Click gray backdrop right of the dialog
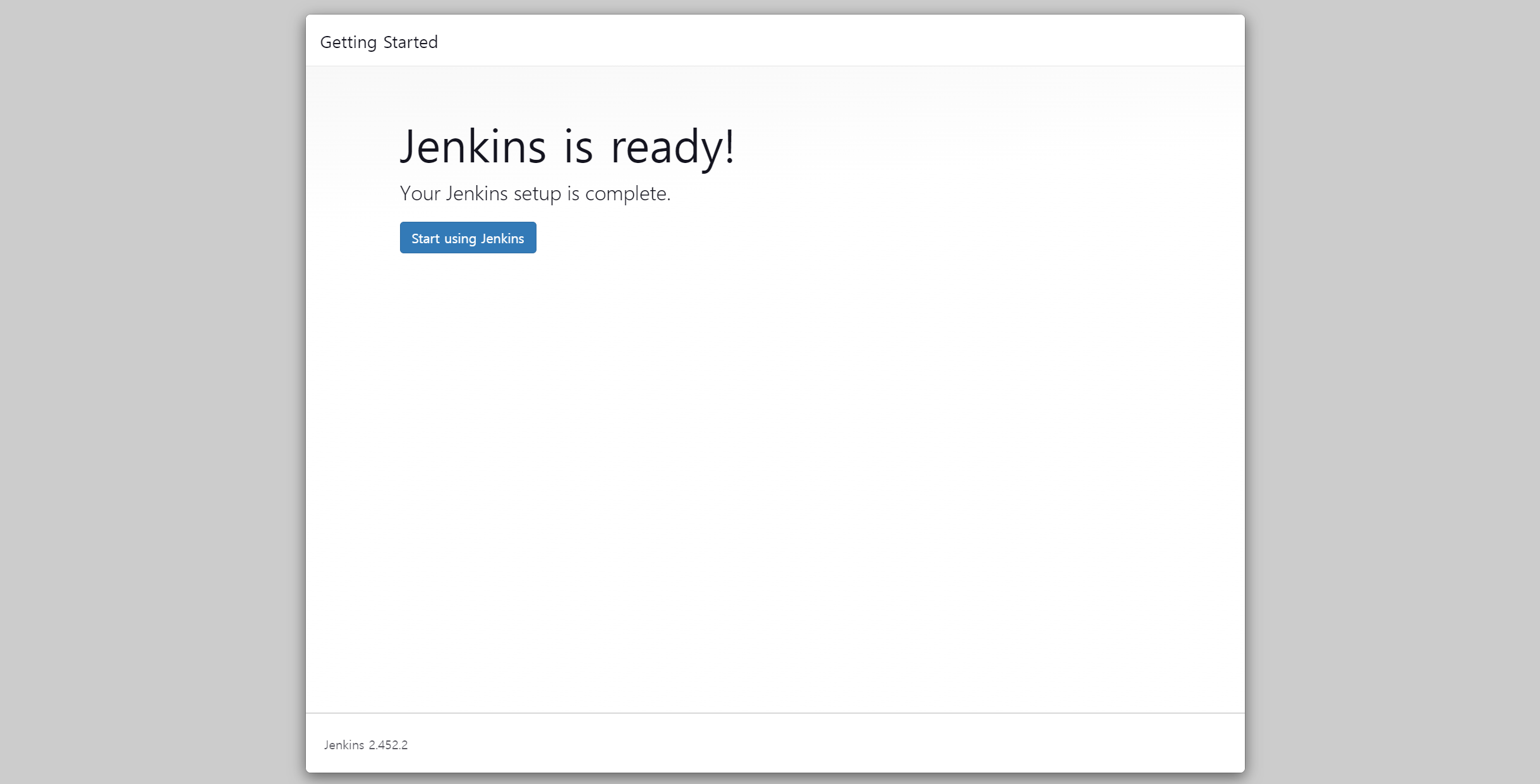This screenshot has width=1540, height=784. pos(1390,392)
